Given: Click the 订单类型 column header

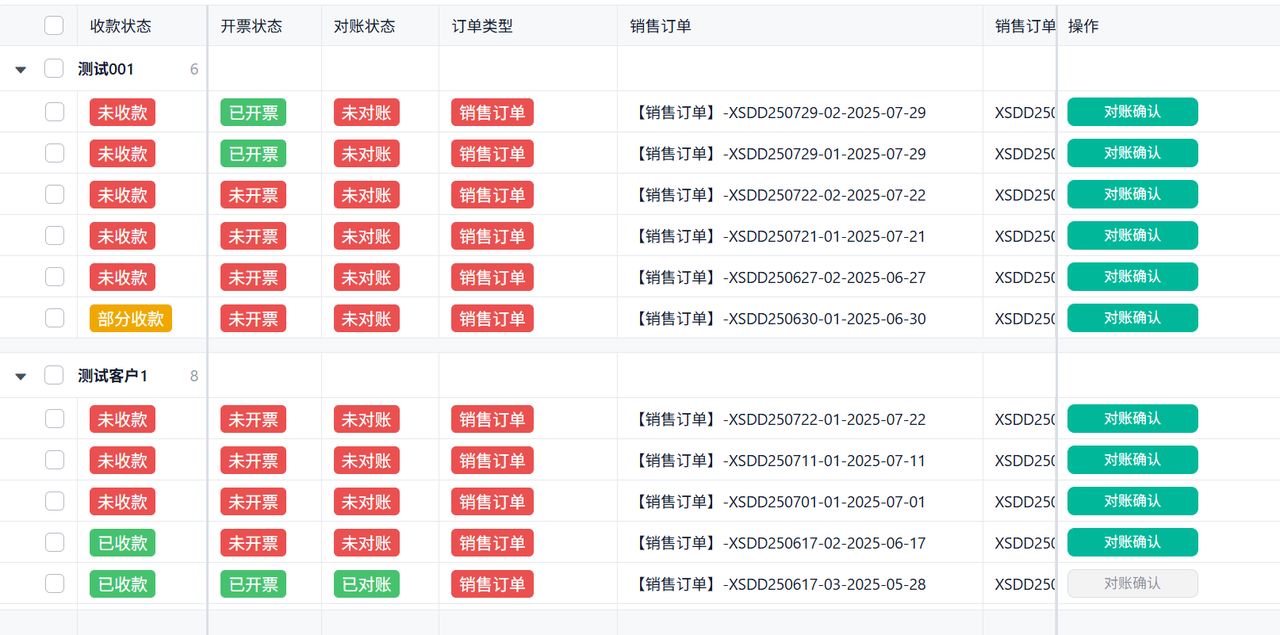Looking at the screenshot, I should pos(482,26).
